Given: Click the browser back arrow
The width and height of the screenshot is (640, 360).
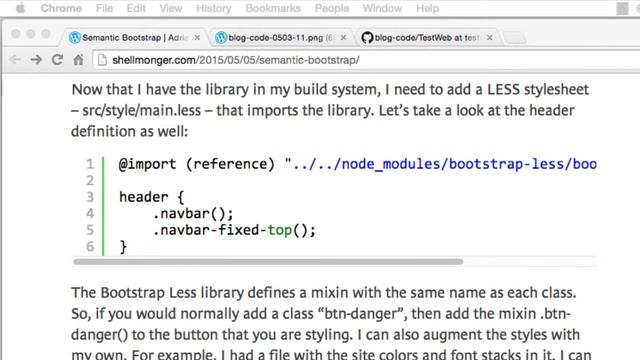Looking at the screenshot, I should (x=15, y=60).
